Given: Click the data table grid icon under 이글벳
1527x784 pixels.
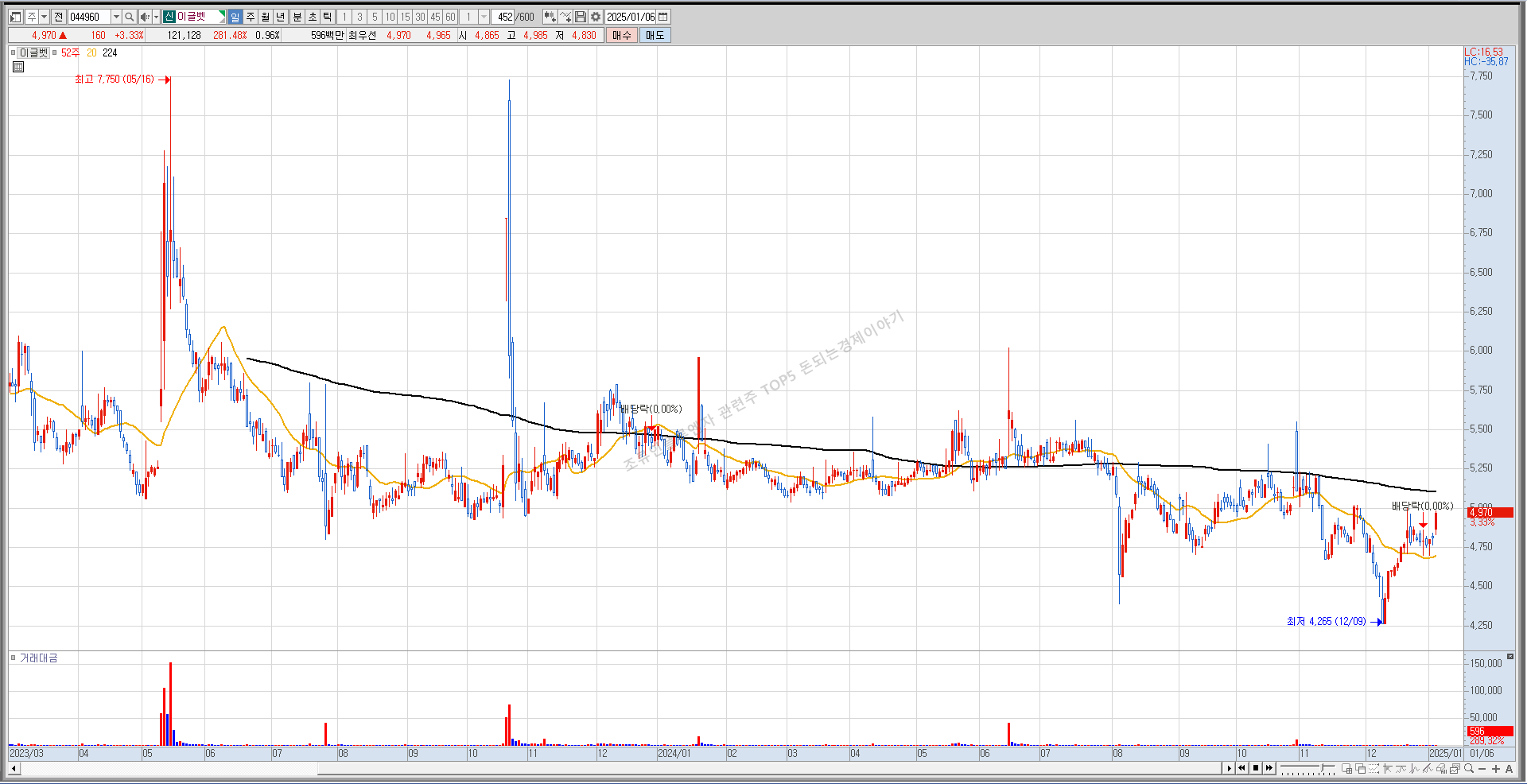Looking at the screenshot, I should [x=18, y=67].
